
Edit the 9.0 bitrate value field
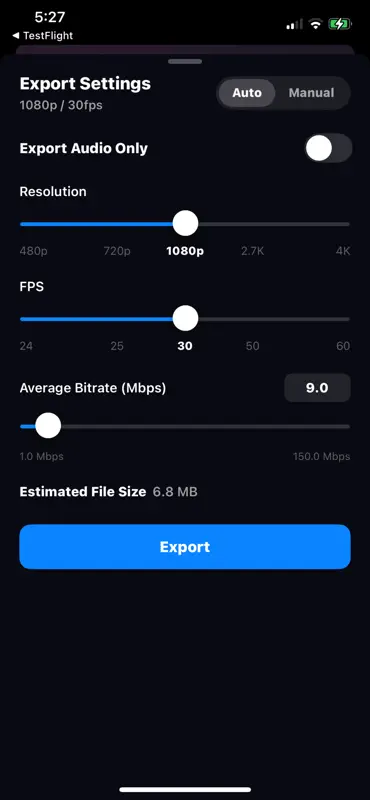(x=317, y=388)
